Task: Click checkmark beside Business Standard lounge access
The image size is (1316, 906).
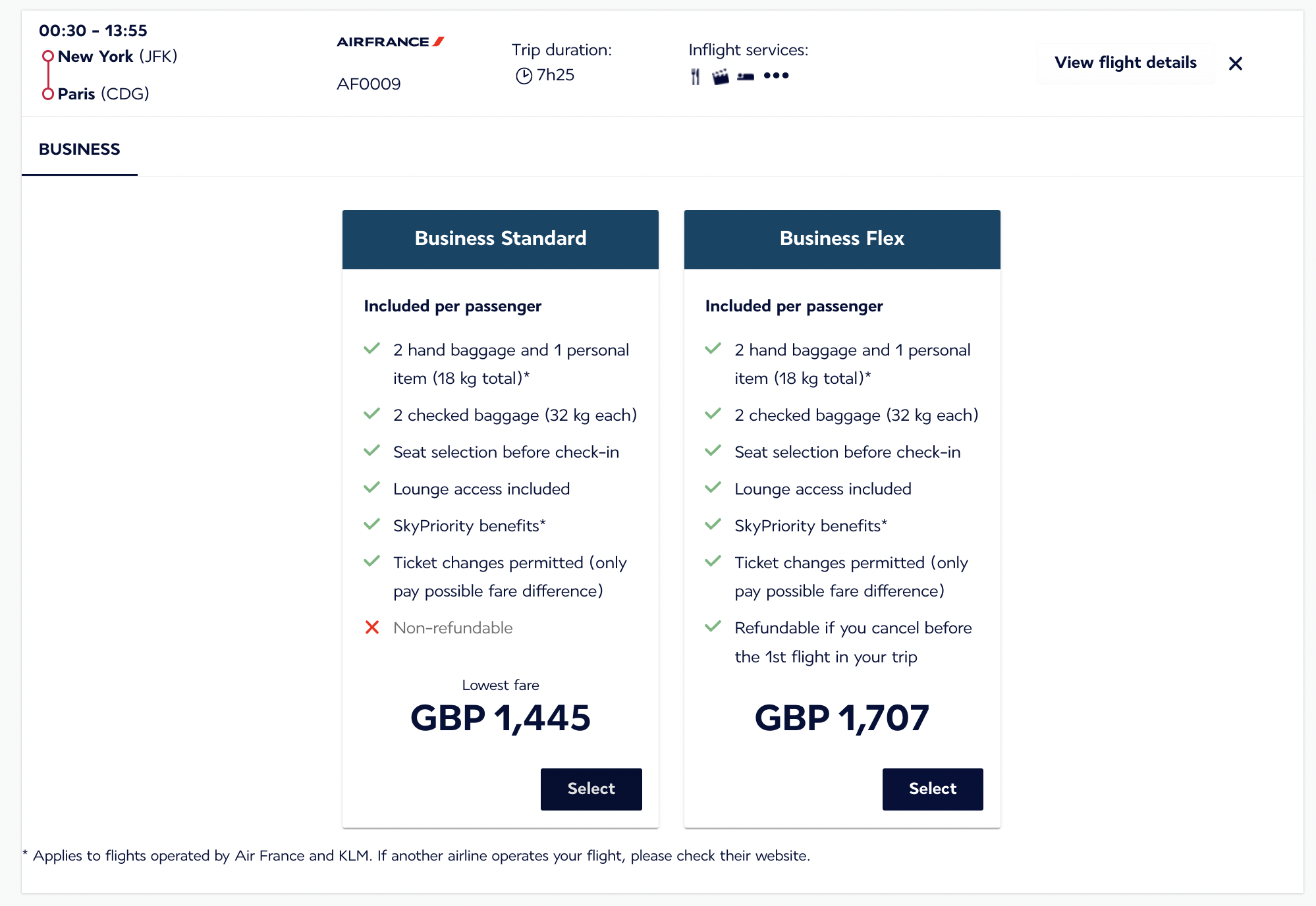Action: pos(372,488)
